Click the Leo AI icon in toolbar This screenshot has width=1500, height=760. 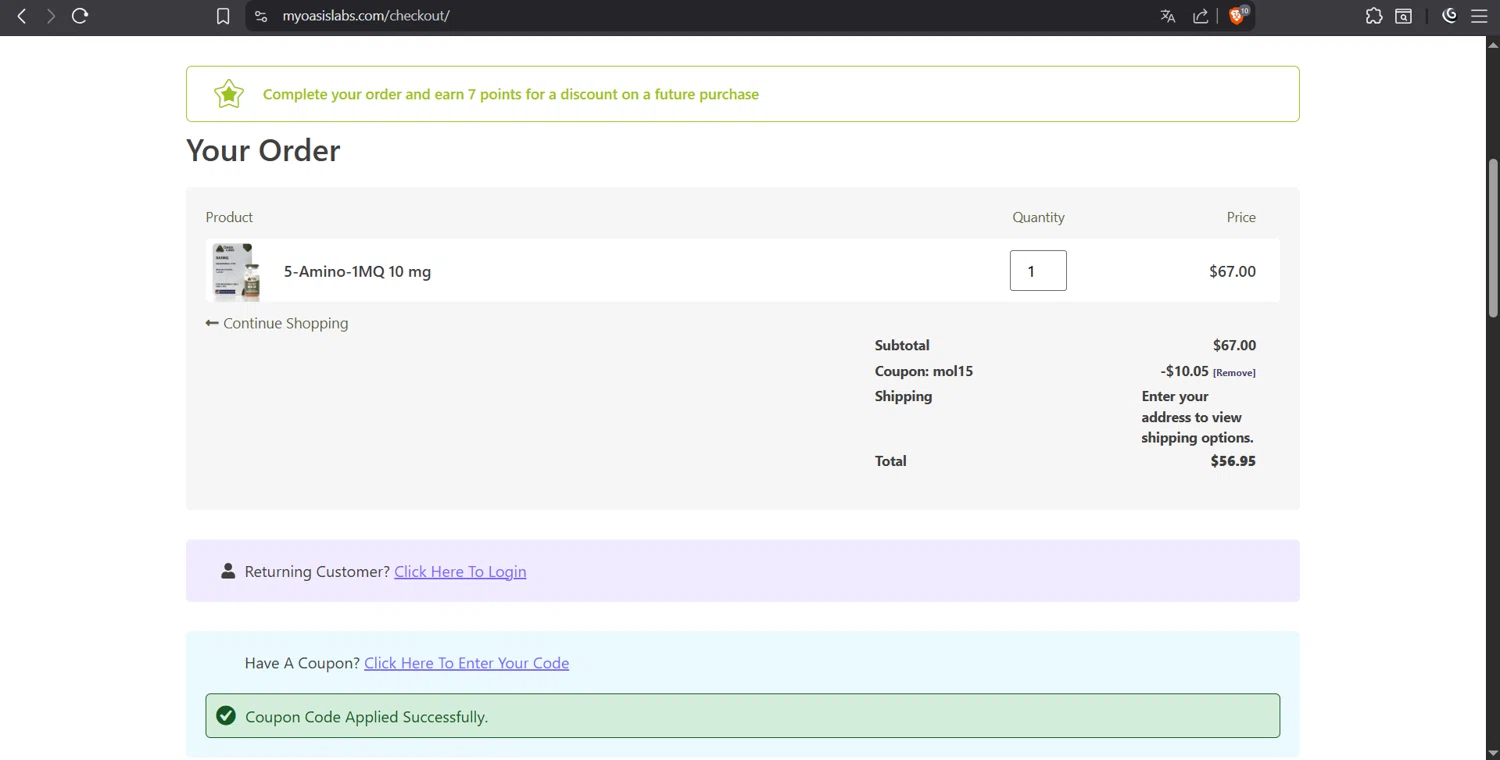point(1450,15)
